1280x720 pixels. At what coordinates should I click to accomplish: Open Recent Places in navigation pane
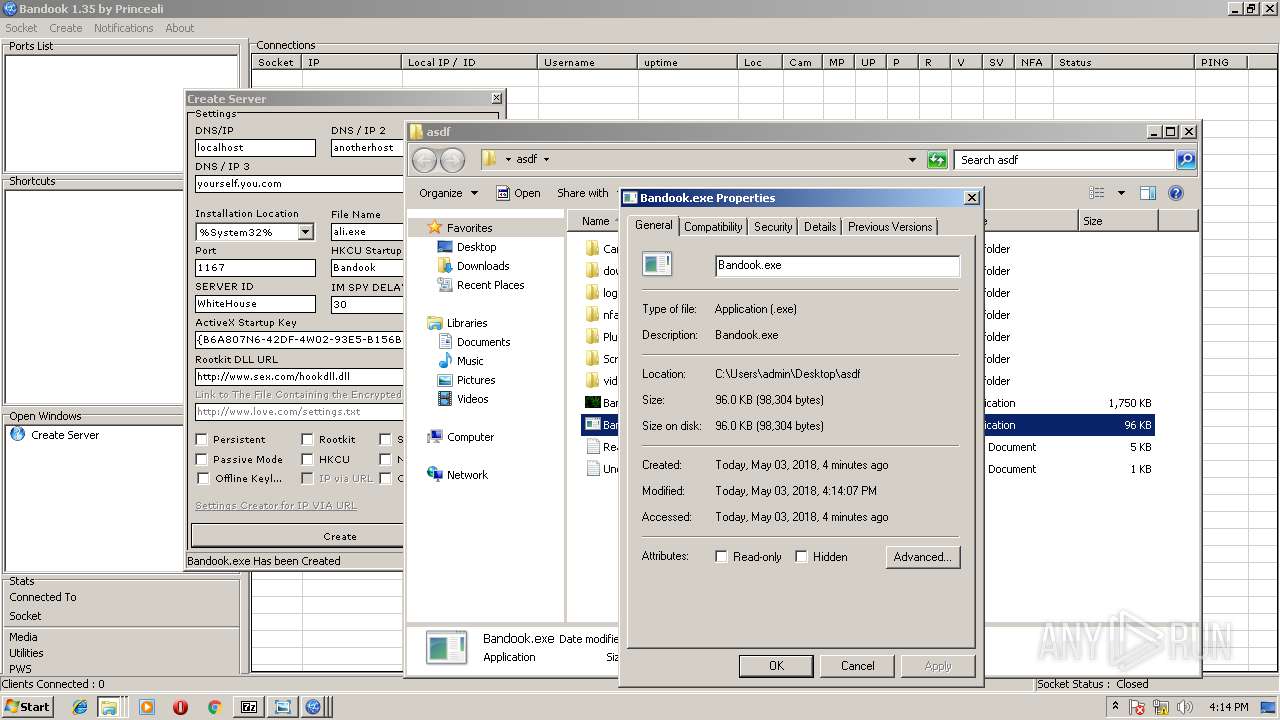point(490,285)
